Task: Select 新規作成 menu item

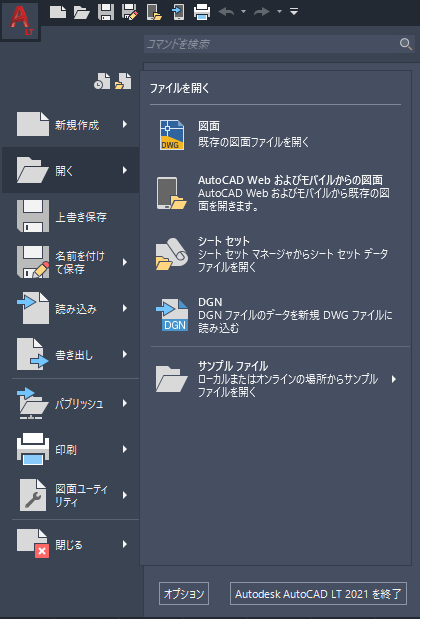Action: click(71, 125)
